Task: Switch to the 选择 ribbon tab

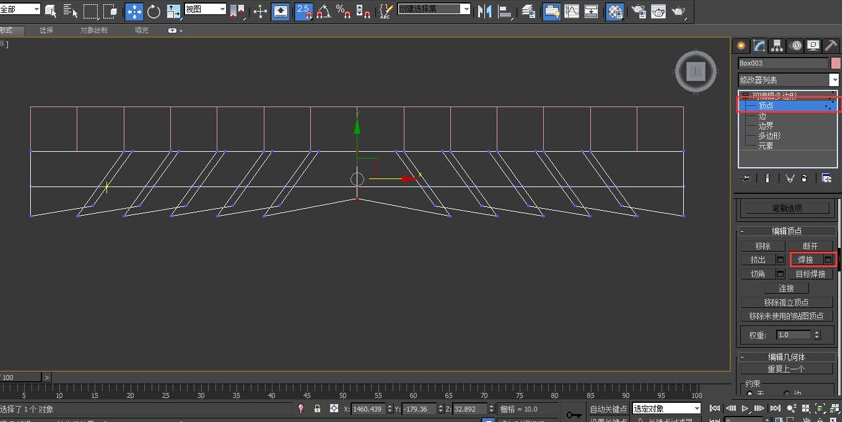Action: coord(46,31)
